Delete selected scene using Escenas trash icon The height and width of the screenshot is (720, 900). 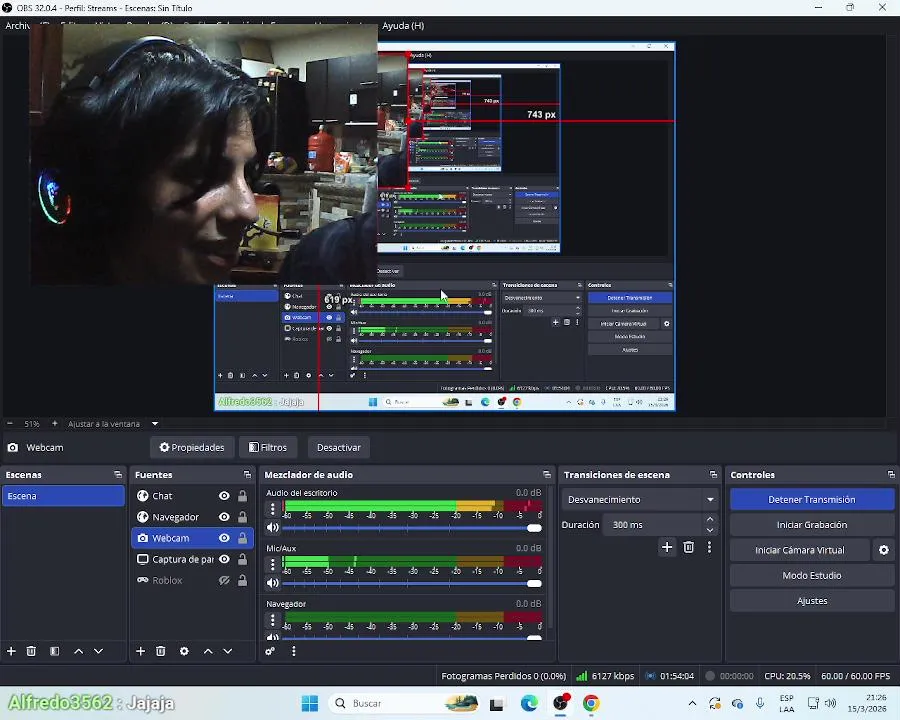tap(32, 651)
